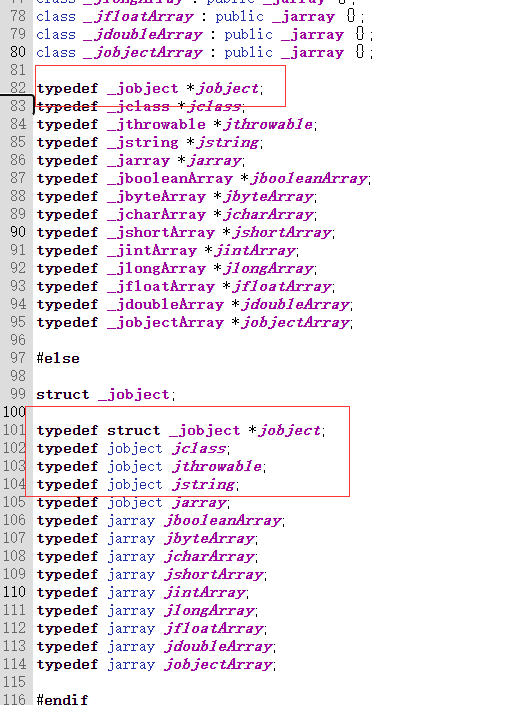Click 'jobjectArray' on line 114
This screenshot has height=705, width=522.
(x=218, y=664)
